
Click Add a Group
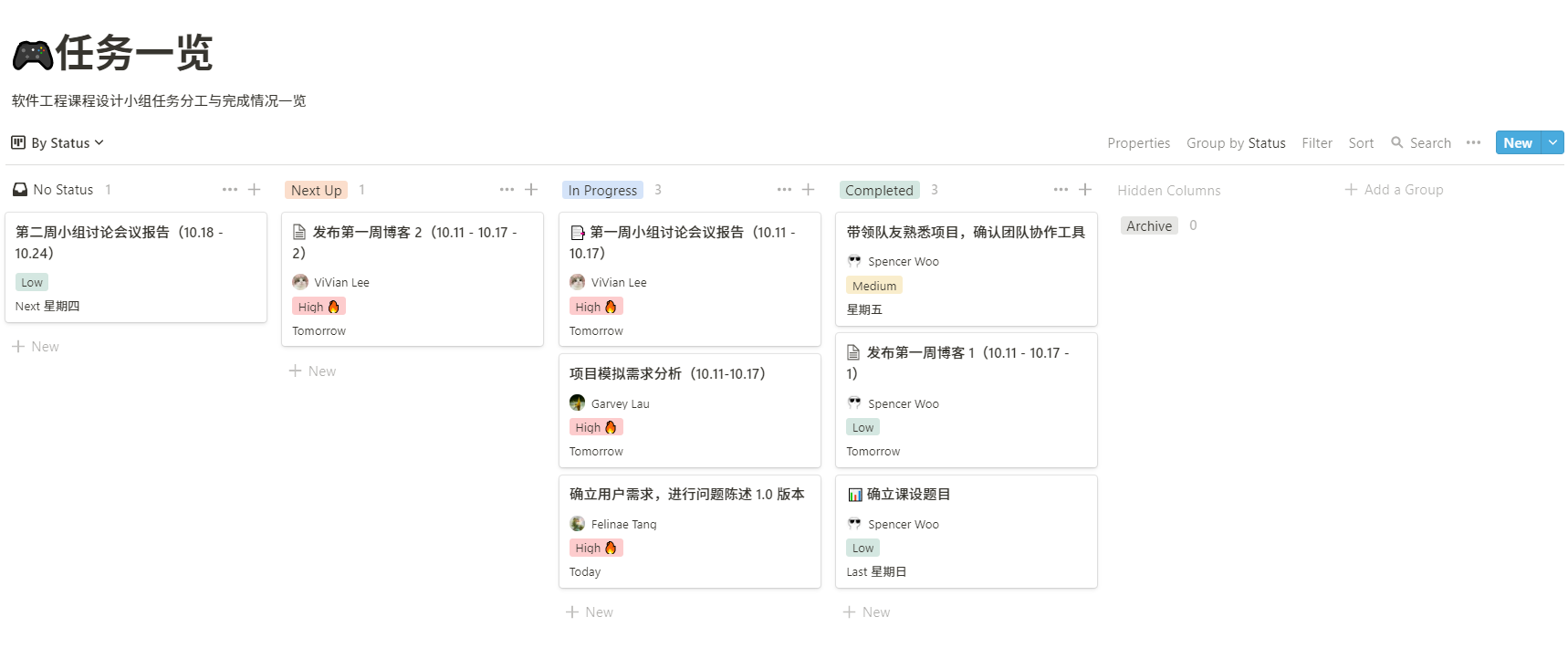(1394, 190)
